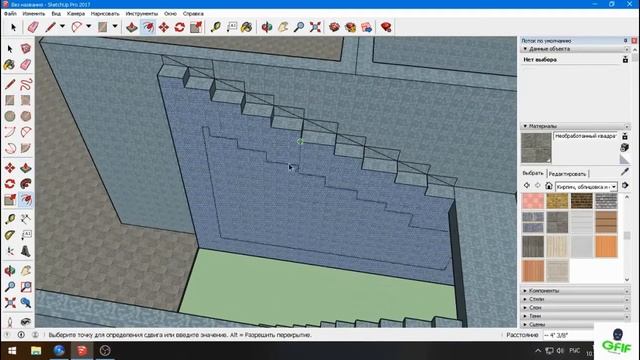
Task: Select the Make Component tool
Action: (x=26, y=49)
